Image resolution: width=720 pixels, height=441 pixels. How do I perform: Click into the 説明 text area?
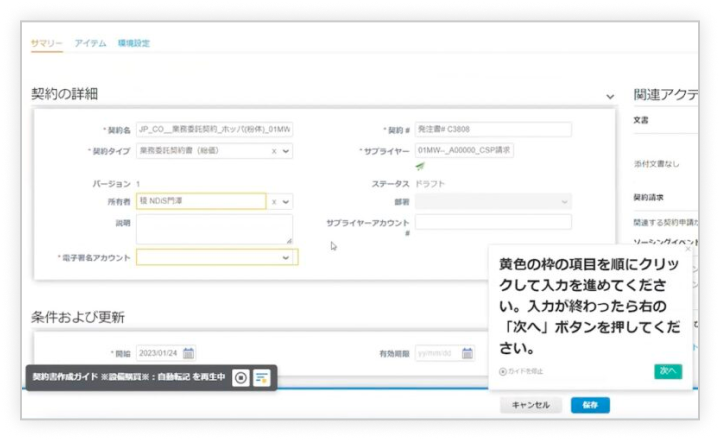pos(214,229)
